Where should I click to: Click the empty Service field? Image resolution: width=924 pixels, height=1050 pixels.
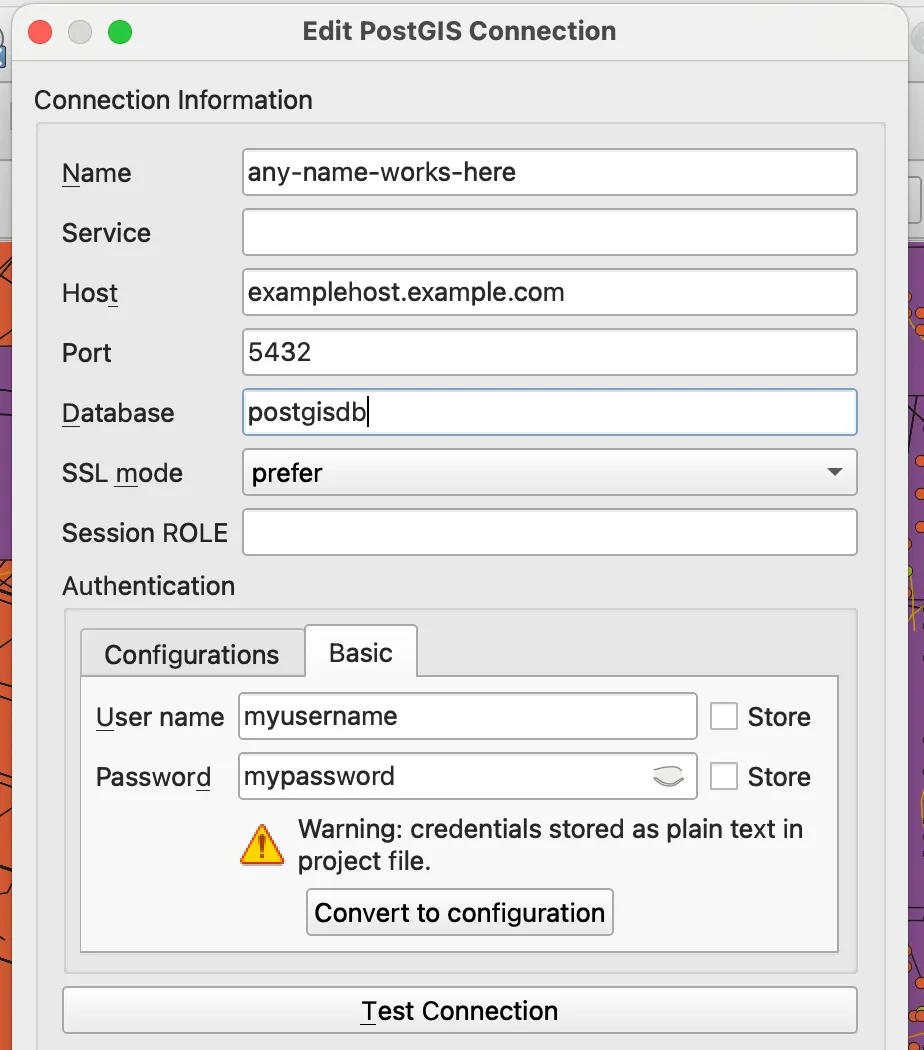tap(549, 232)
